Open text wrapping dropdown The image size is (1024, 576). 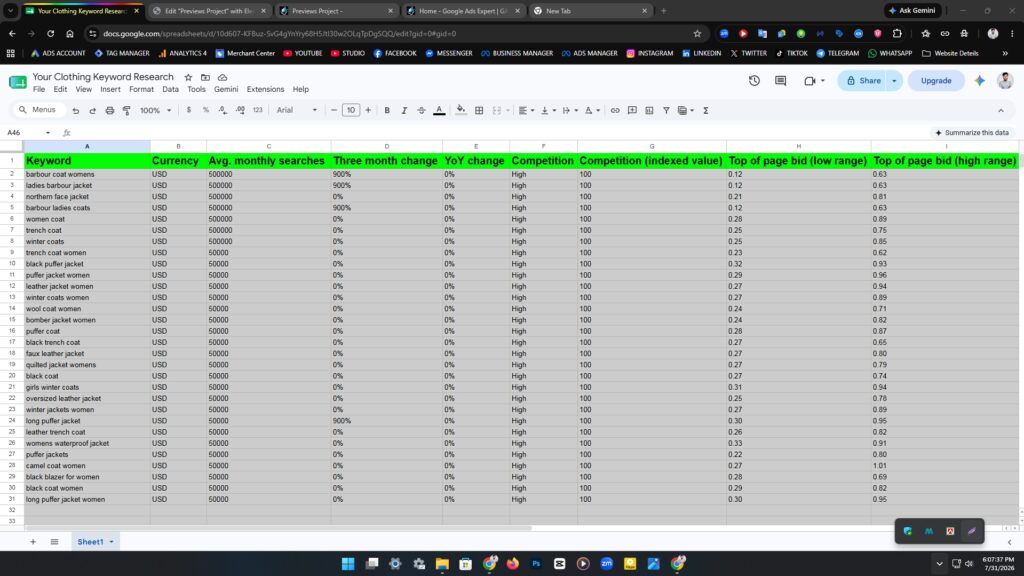click(x=570, y=110)
